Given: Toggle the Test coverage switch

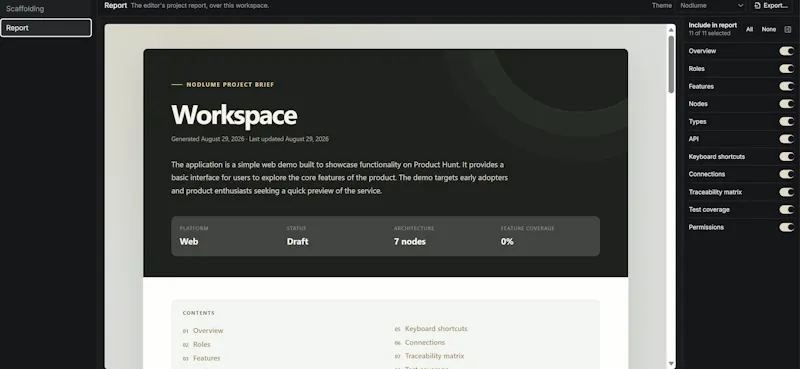Looking at the screenshot, I should click(x=786, y=210).
